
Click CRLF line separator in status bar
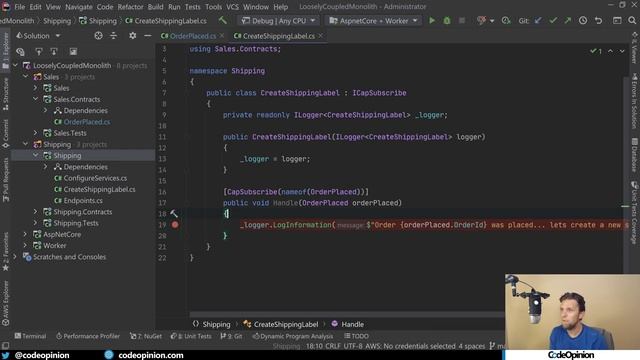334,346
